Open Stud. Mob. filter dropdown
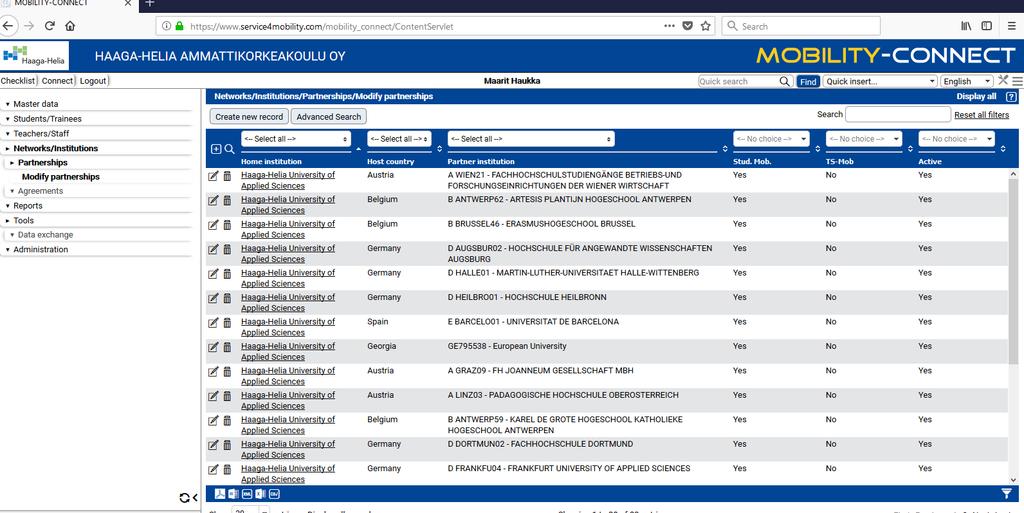This screenshot has width=1024, height=513. coord(771,139)
